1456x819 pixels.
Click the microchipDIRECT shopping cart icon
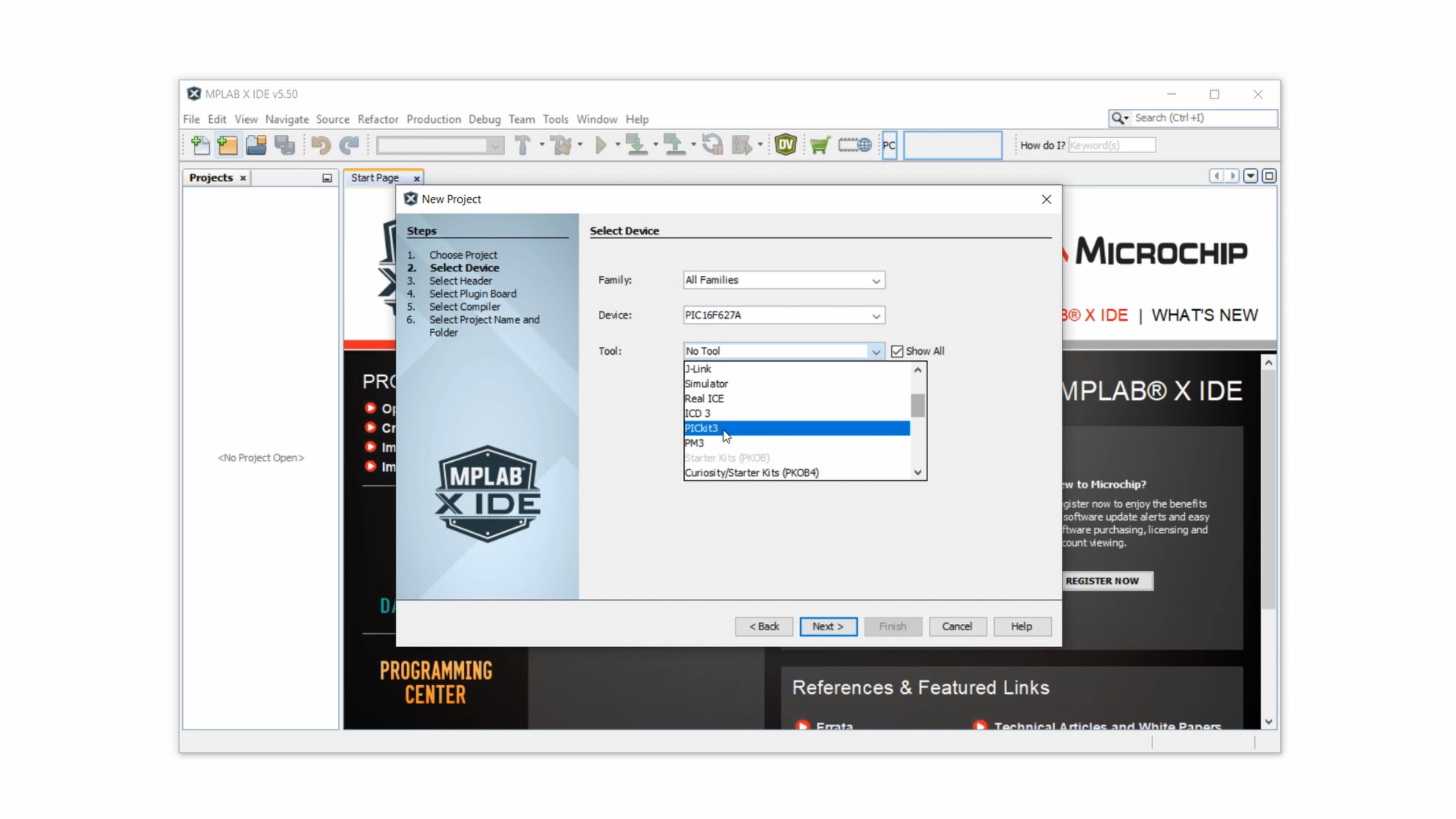pyautogui.click(x=820, y=145)
